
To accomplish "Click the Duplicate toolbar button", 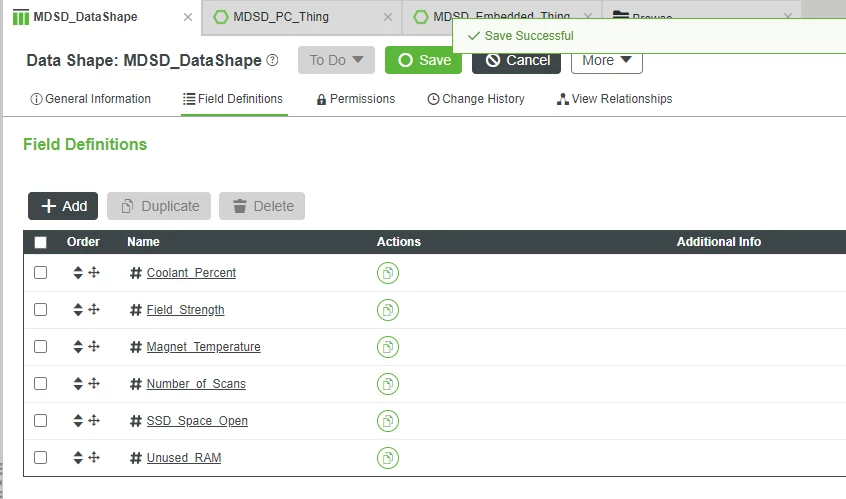I will [x=159, y=206].
